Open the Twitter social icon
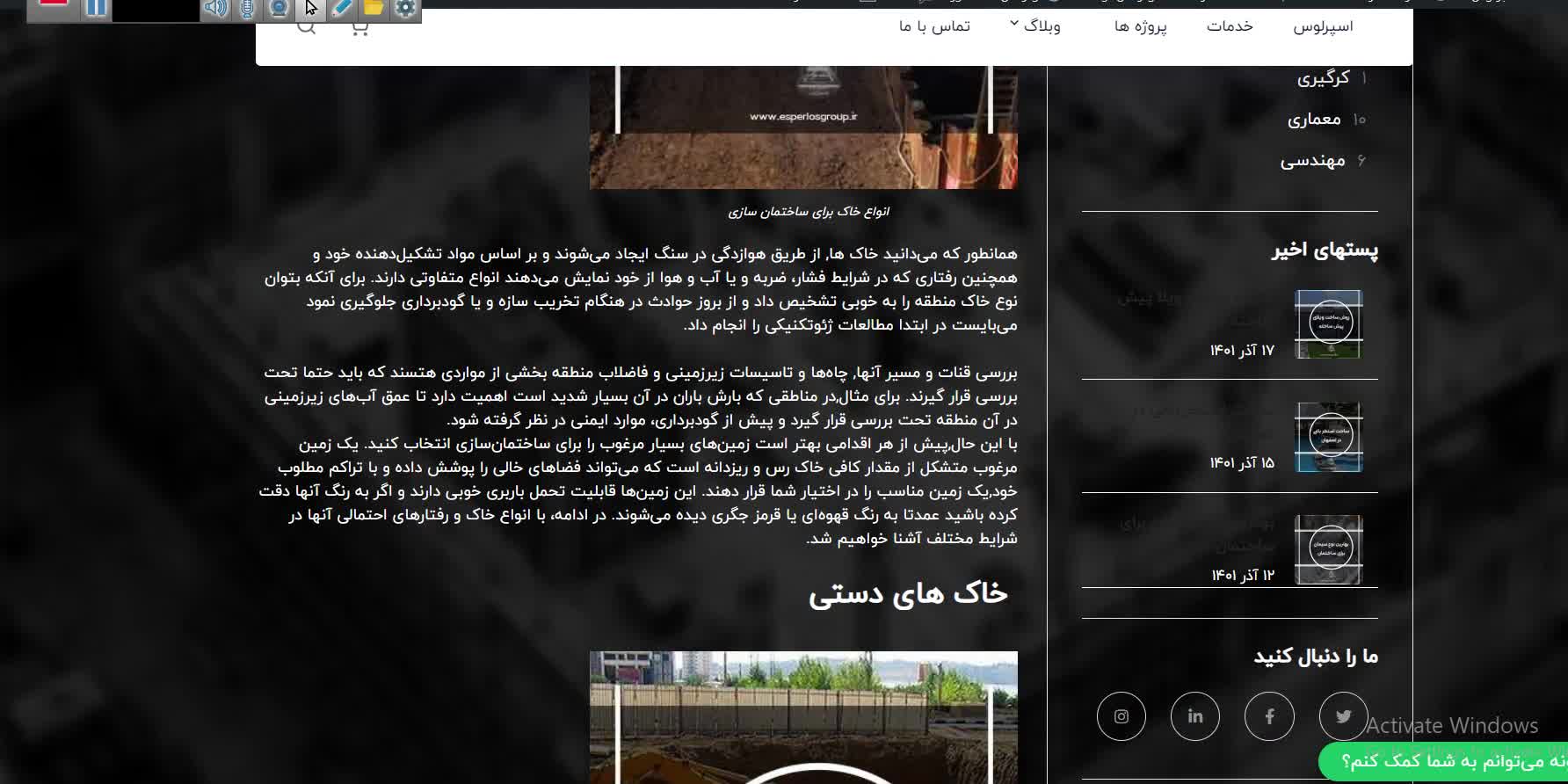1568x784 pixels. point(1343,716)
